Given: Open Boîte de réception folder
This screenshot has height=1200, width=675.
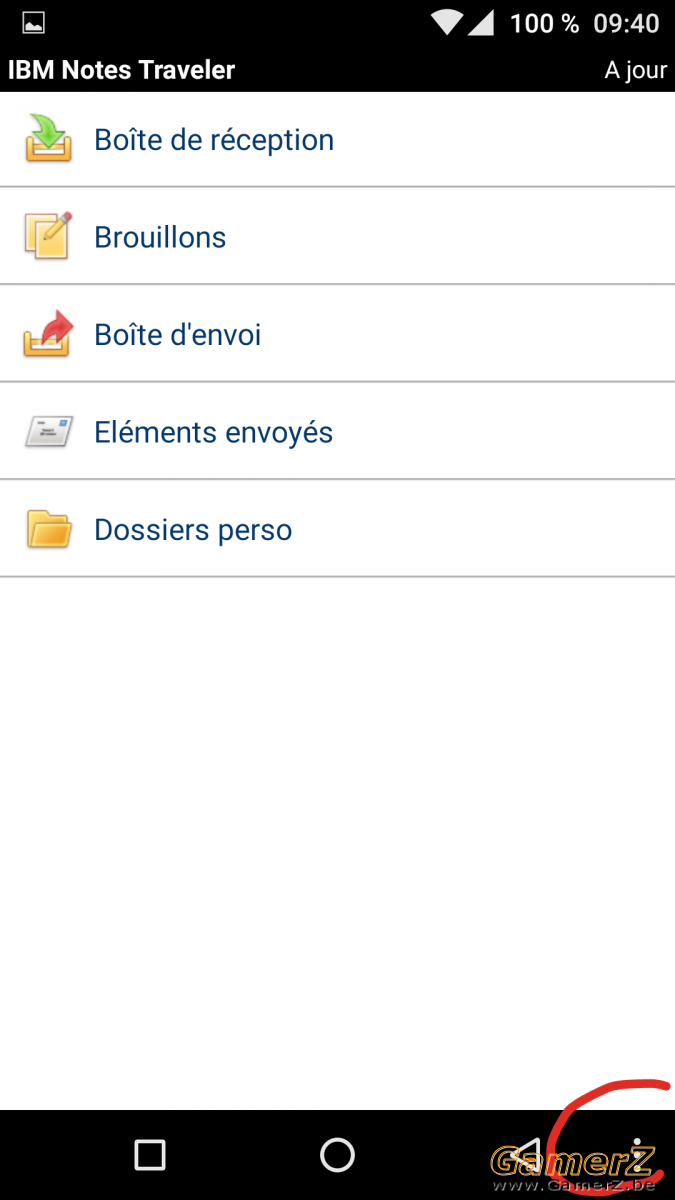Looking at the screenshot, I should [337, 139].
